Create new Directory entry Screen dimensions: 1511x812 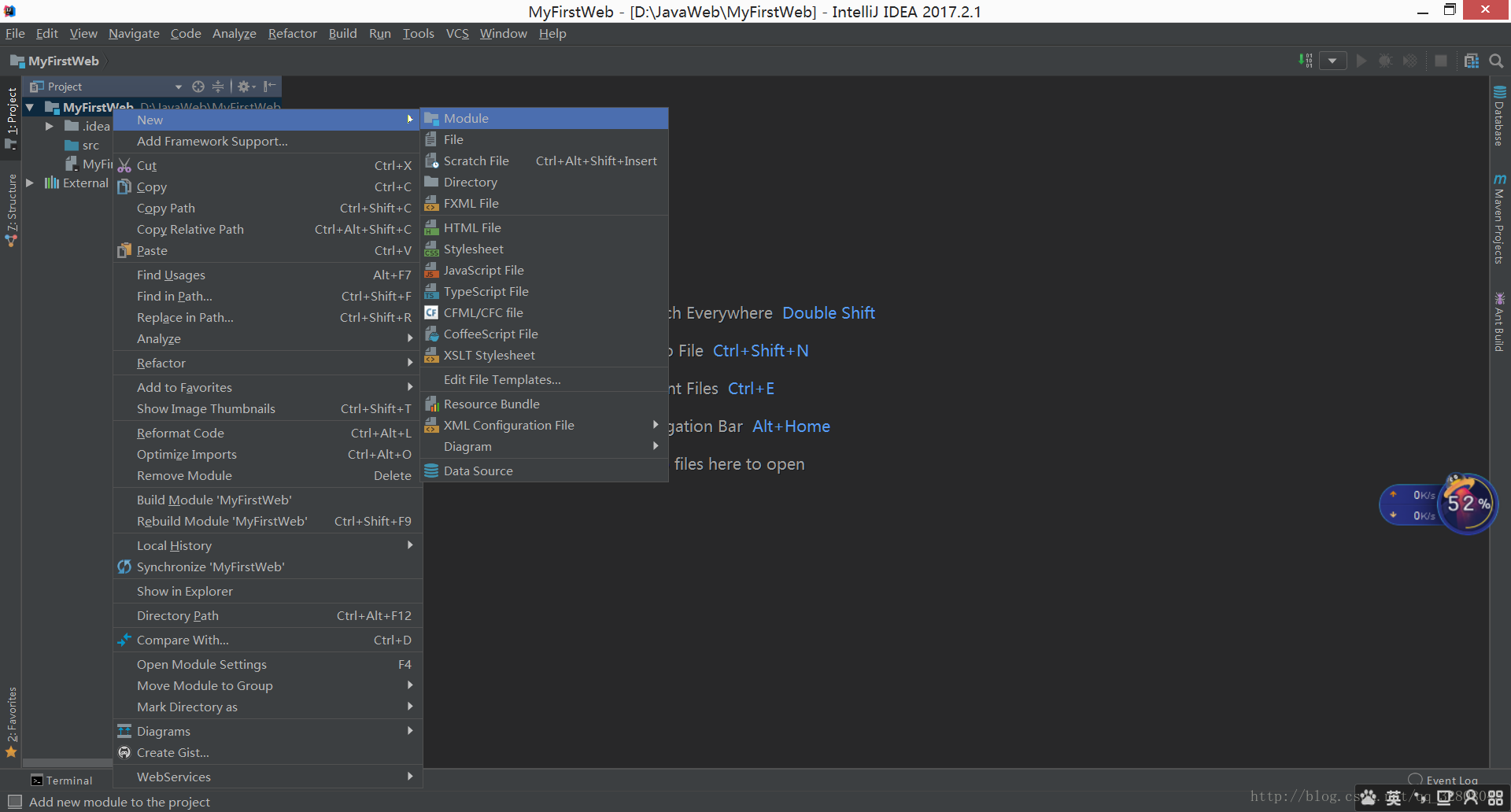point(545,182)
